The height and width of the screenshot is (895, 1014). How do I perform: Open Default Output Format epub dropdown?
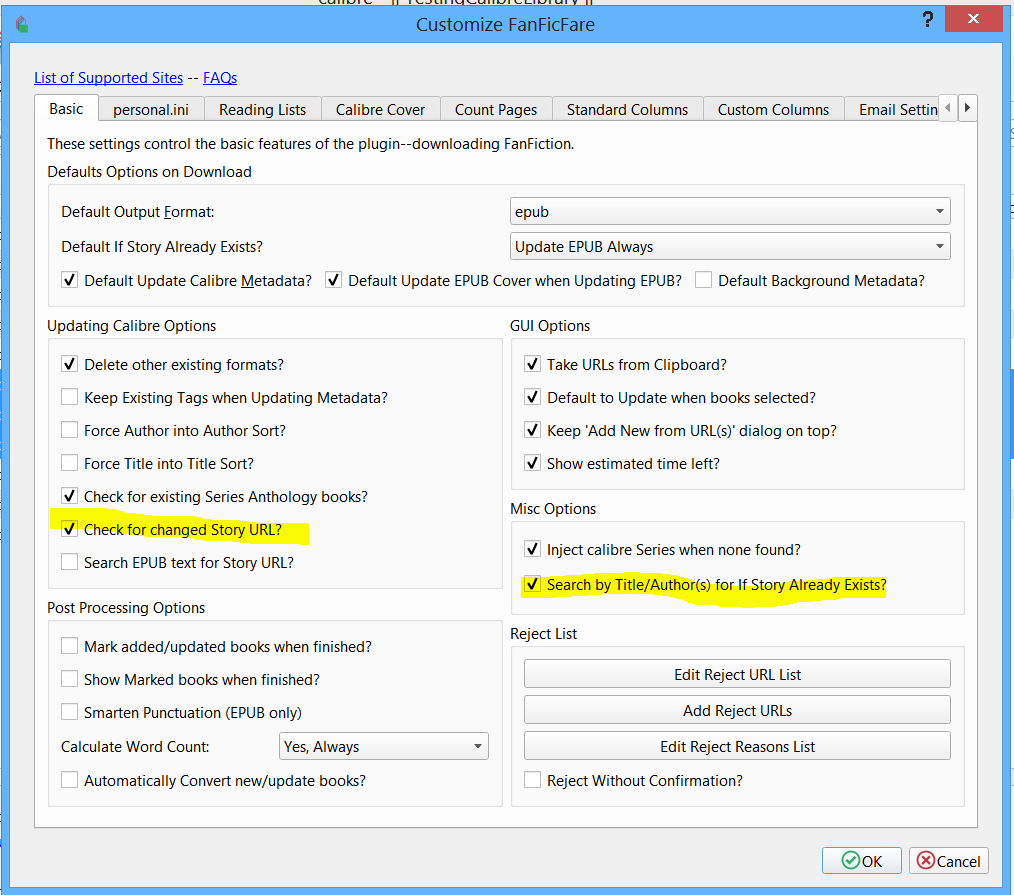[x=730, y=211]
